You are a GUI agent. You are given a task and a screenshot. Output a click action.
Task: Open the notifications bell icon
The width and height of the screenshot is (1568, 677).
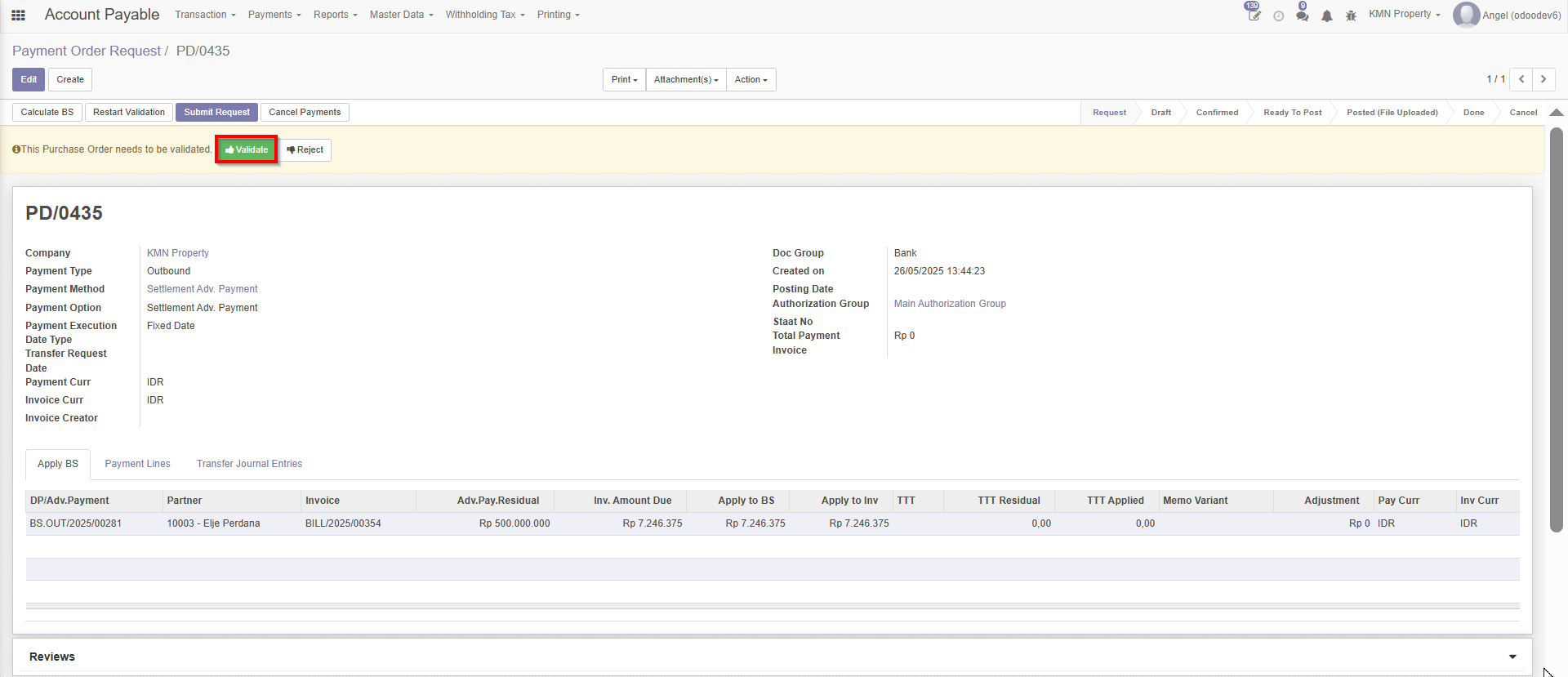[x=1327, y=16]
